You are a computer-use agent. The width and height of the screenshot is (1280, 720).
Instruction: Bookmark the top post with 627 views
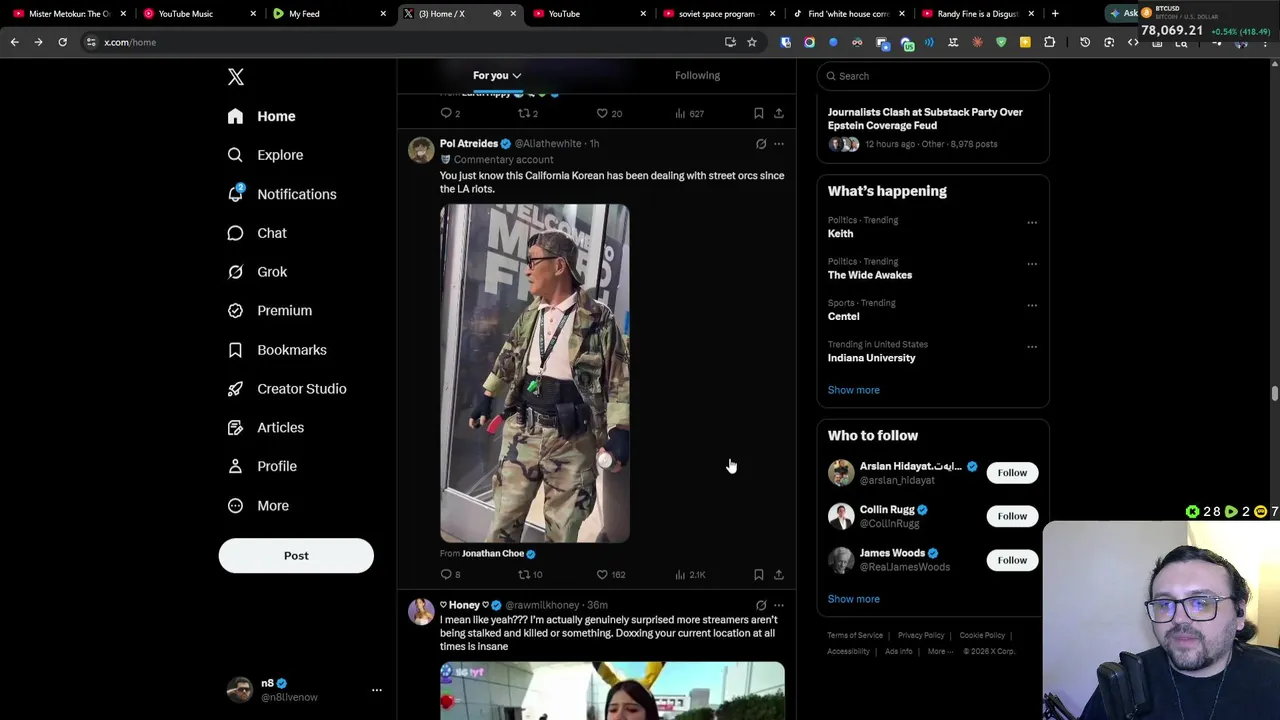(x=759, y=114)
